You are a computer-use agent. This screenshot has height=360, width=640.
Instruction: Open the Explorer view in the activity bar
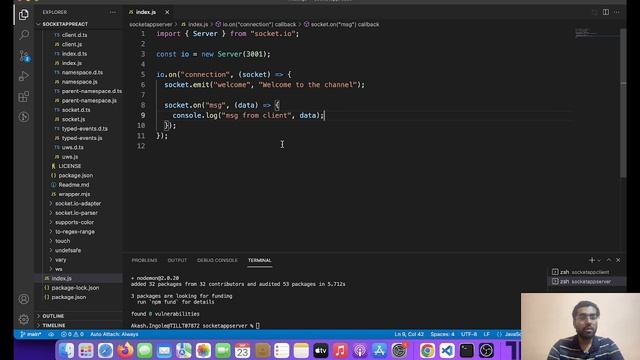(x=24, y=15)
